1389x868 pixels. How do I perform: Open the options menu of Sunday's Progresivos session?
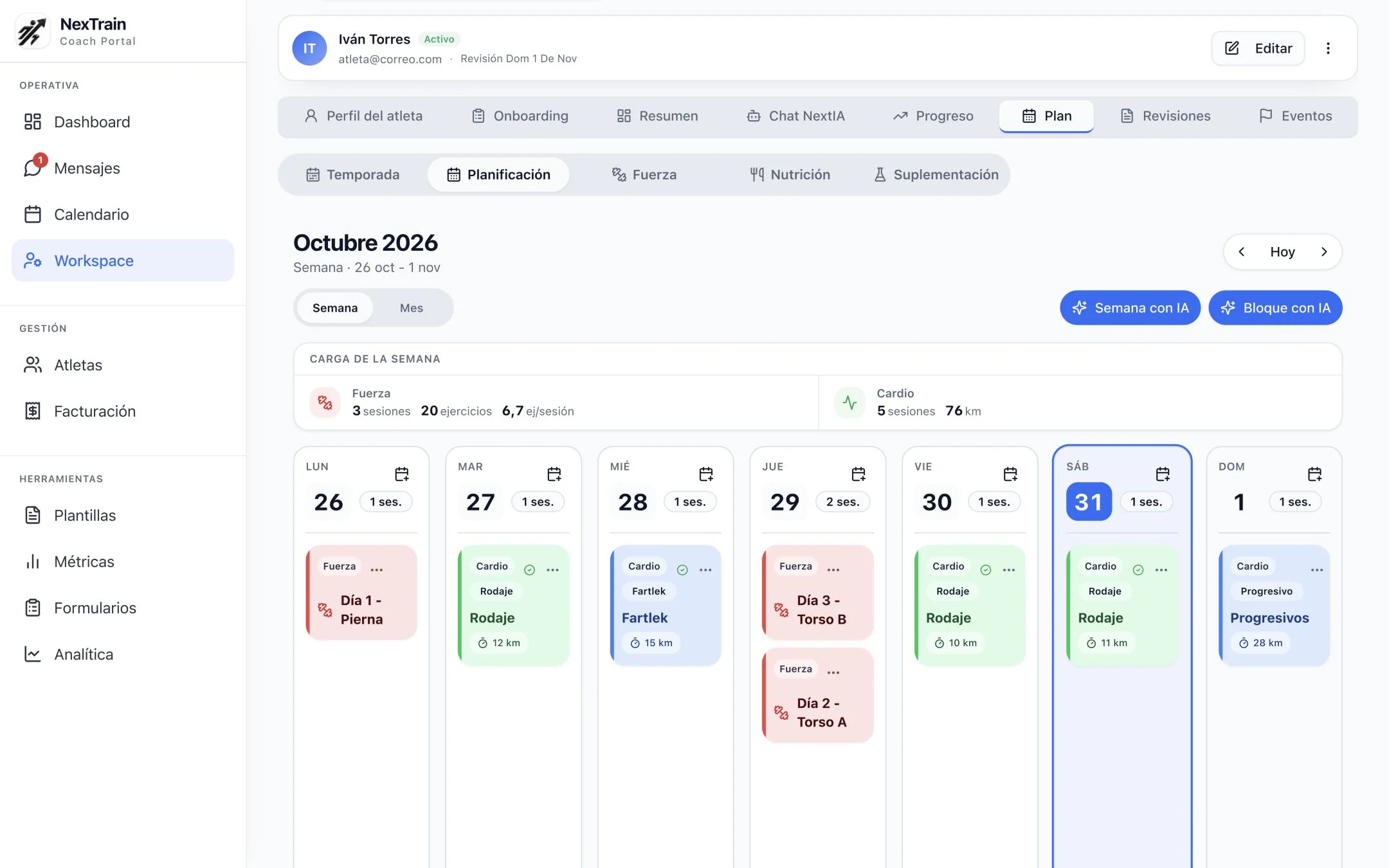1317,570
